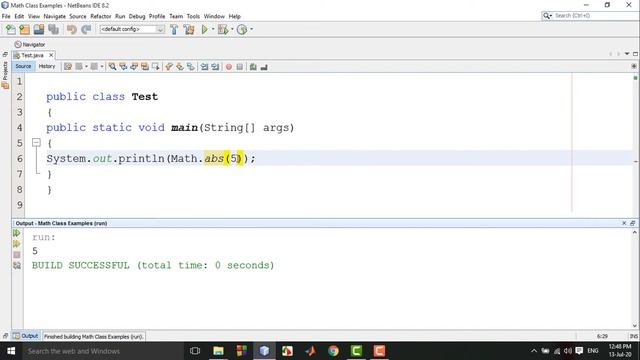Click the Build Project hammer icon

point(174,29)
